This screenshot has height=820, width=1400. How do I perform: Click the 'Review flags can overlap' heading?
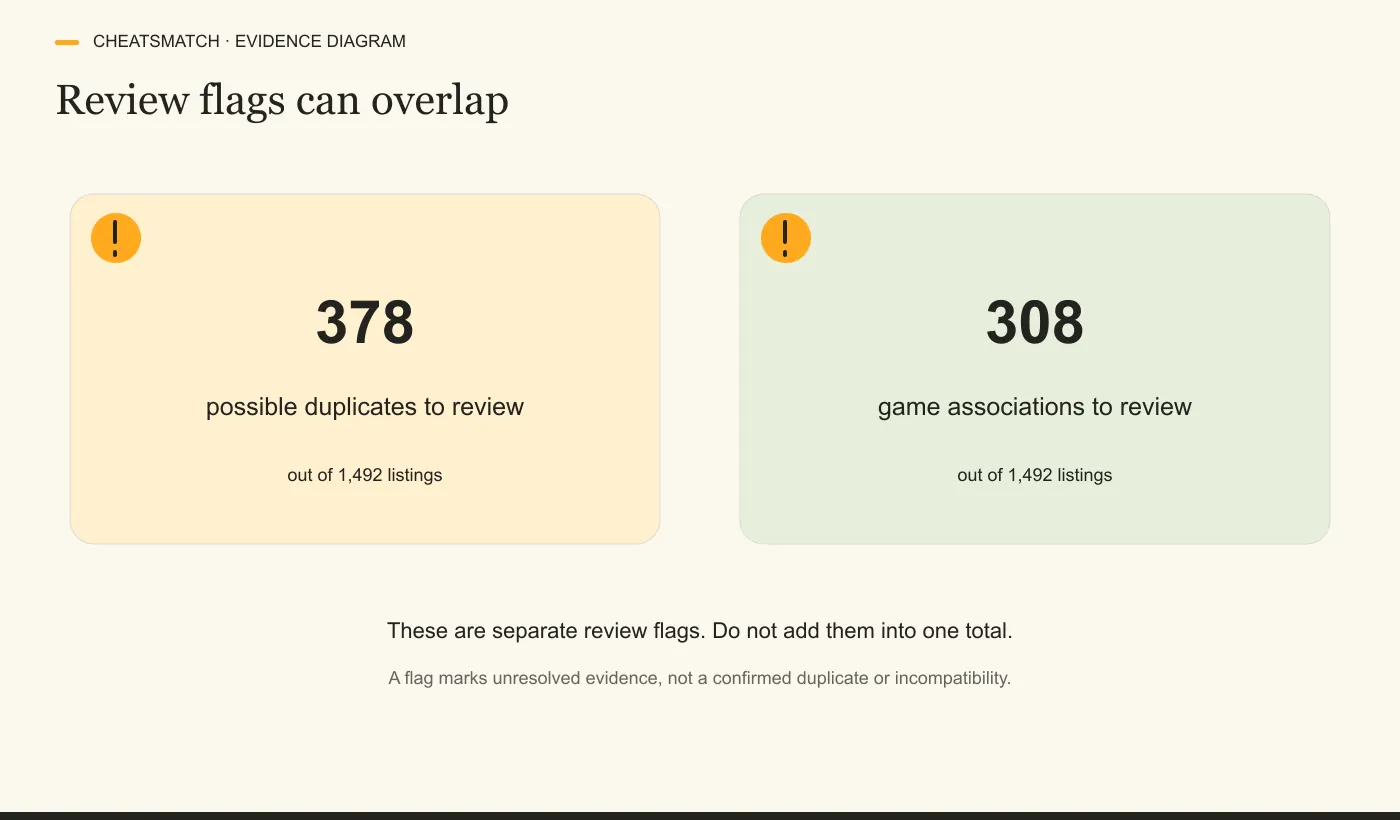(x=282, y=101)
